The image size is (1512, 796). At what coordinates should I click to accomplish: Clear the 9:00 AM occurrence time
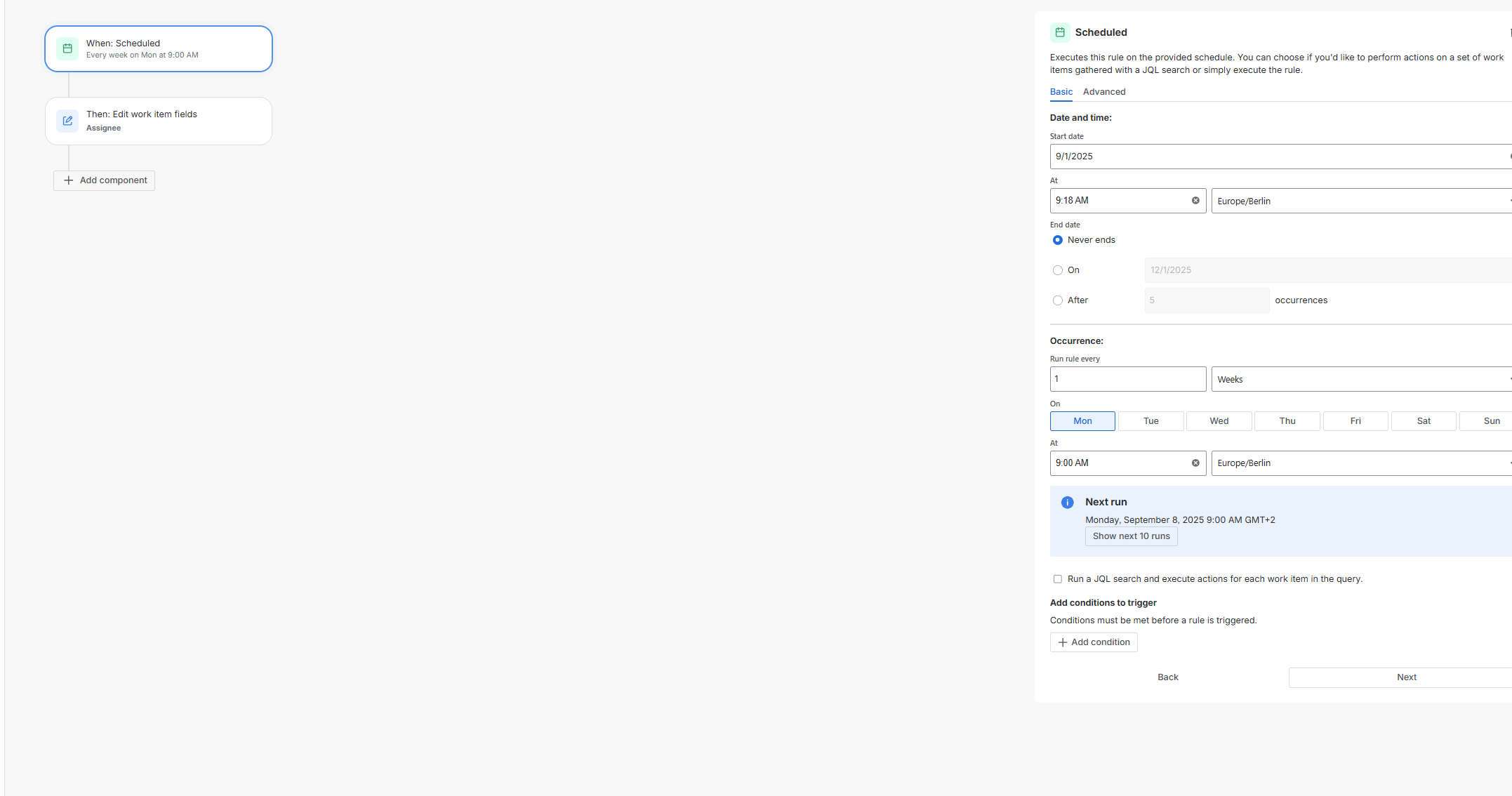[x=1195, y=463]
